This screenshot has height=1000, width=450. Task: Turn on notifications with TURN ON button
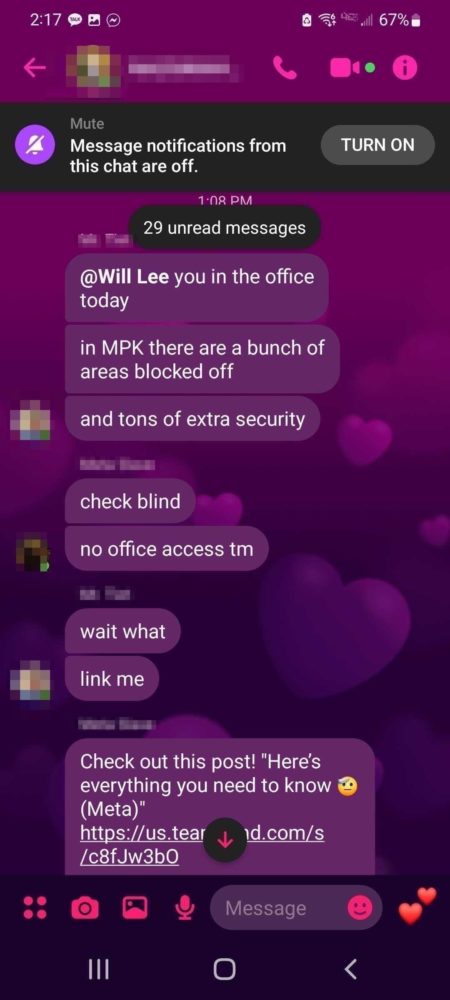coord(378,145)
